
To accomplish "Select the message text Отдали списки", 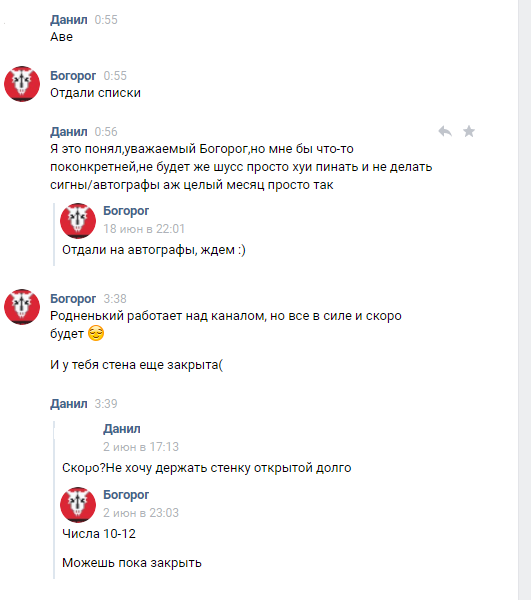I will [95, 93].
